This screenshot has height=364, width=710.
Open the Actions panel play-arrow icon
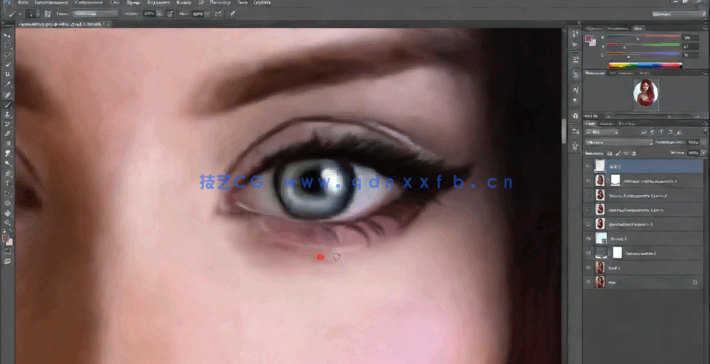pyautogui.click(x=575, y=44)
